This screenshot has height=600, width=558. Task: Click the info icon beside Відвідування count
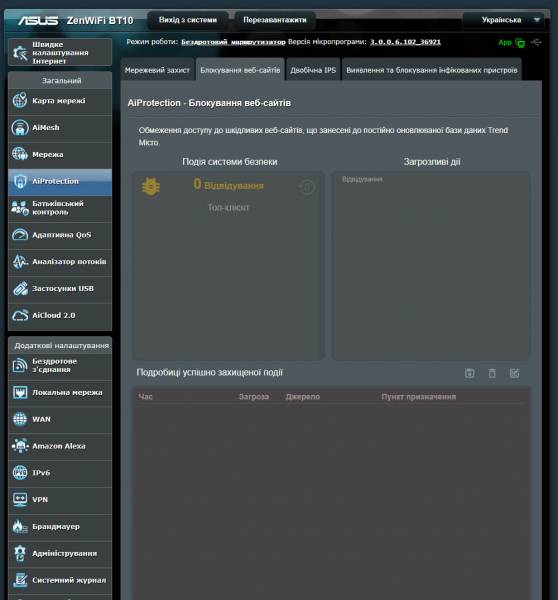click(x=307, y=187)
